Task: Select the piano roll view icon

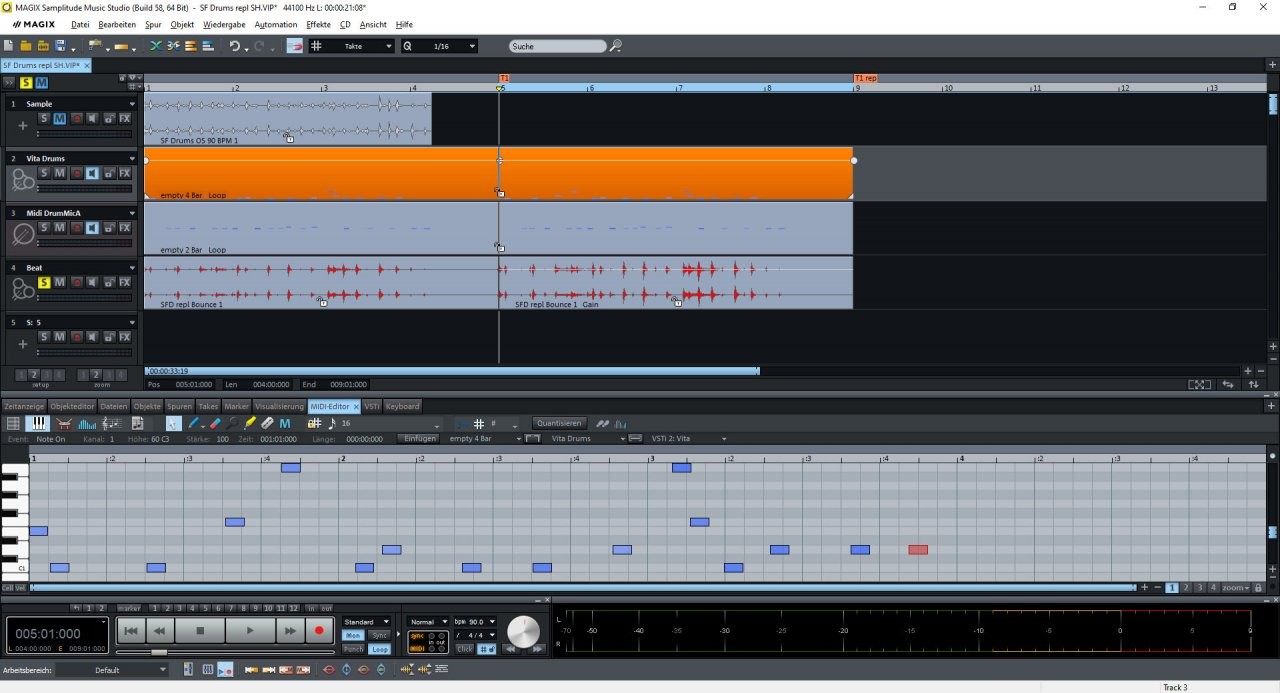Action: pos(38,424)
